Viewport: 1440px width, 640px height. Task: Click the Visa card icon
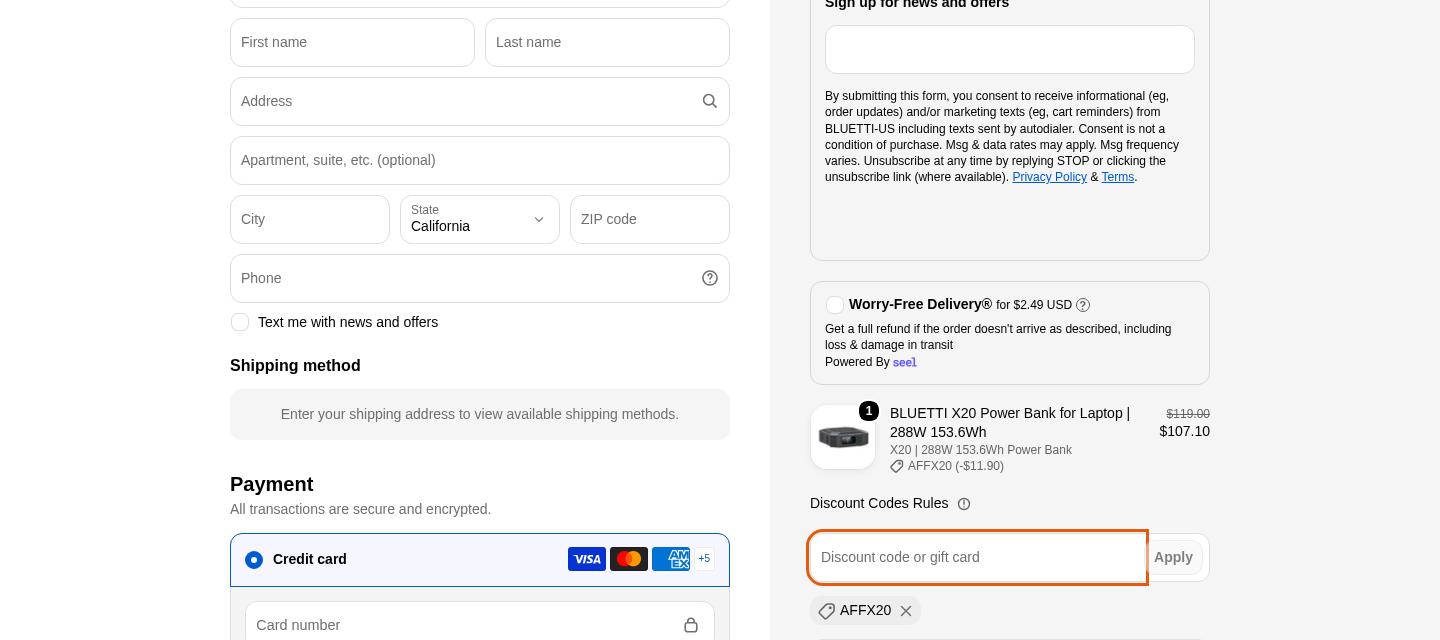(x=587, y=559)
